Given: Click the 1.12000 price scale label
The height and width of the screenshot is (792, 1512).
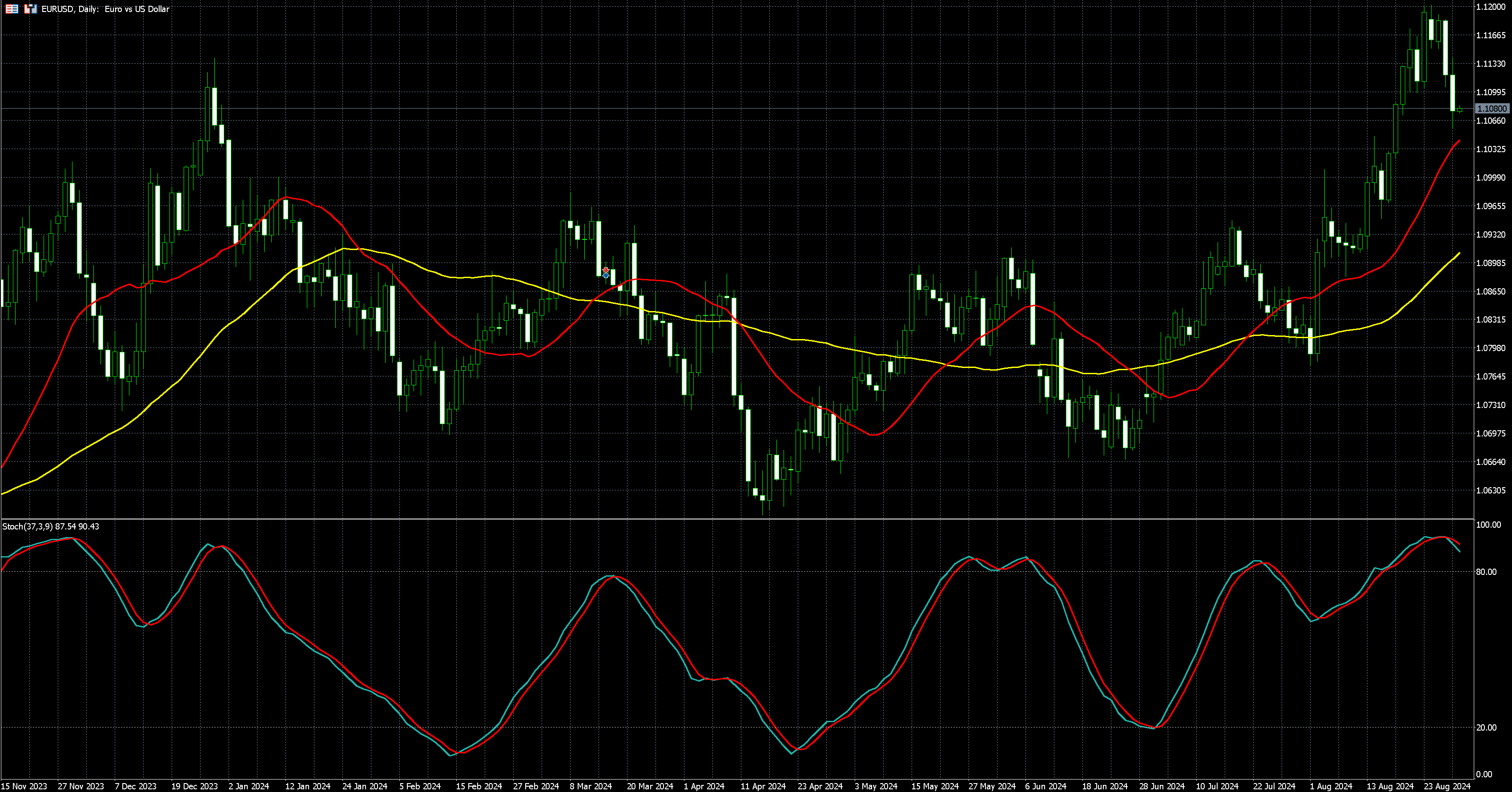Looking at the screenshot, I should tap(1490, 7).
